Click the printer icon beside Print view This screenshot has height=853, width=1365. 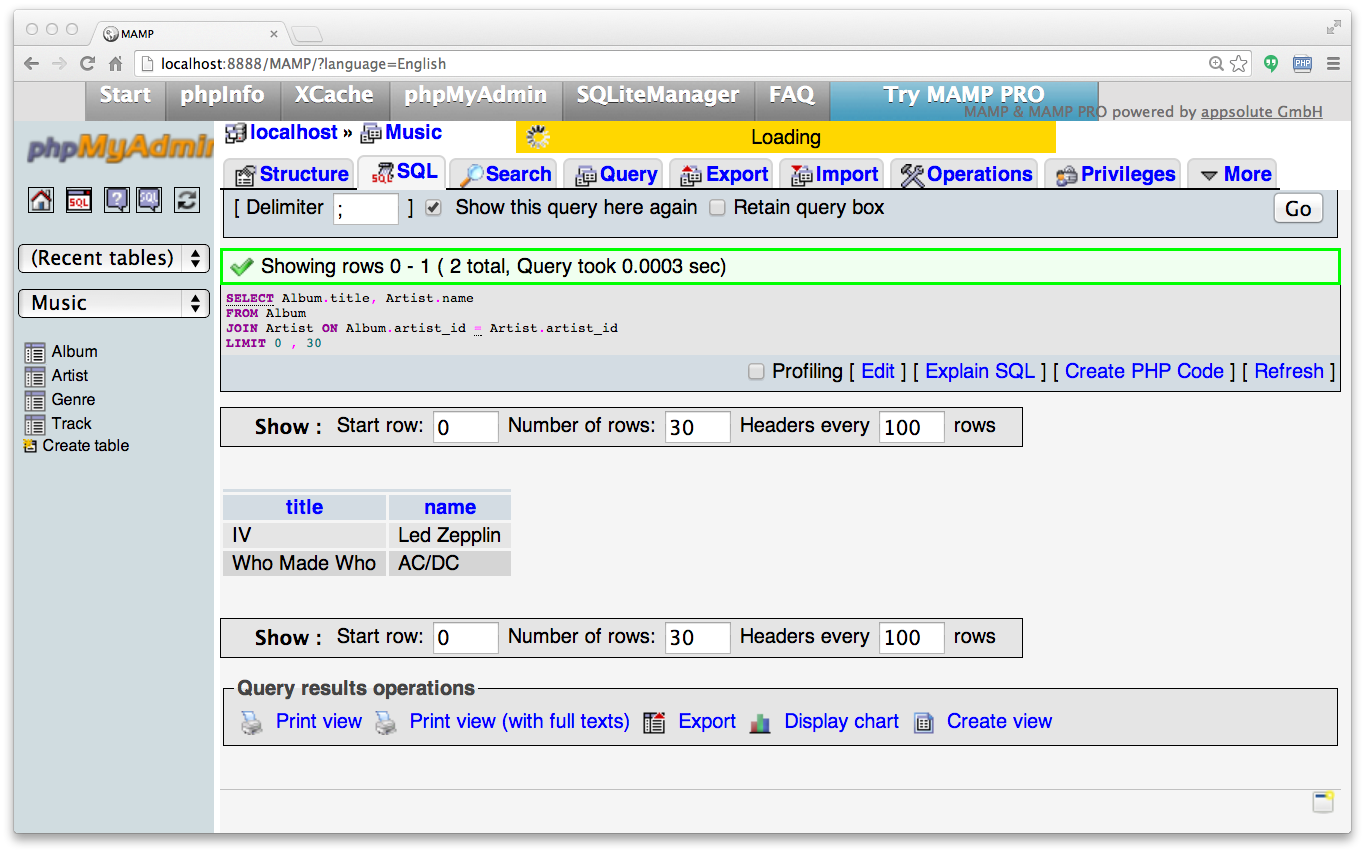pyautogui.click(x=252, y=723)
